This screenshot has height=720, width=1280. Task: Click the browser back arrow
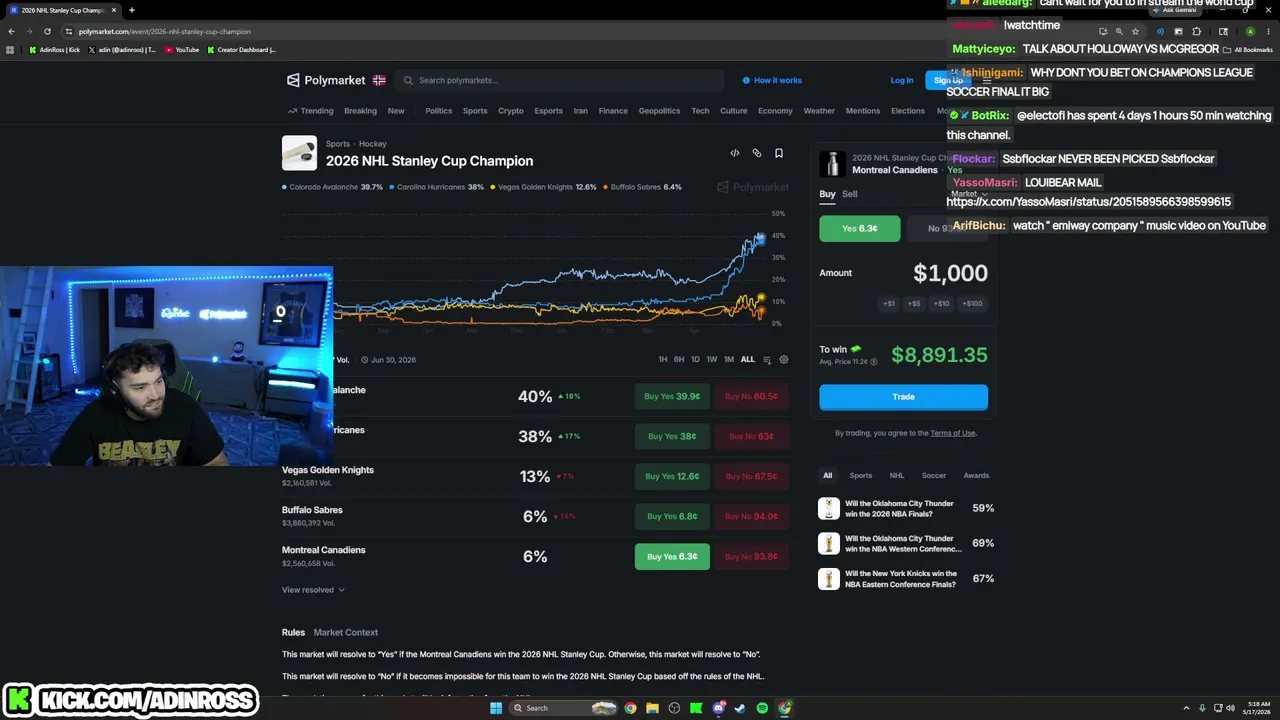point(11,31)
